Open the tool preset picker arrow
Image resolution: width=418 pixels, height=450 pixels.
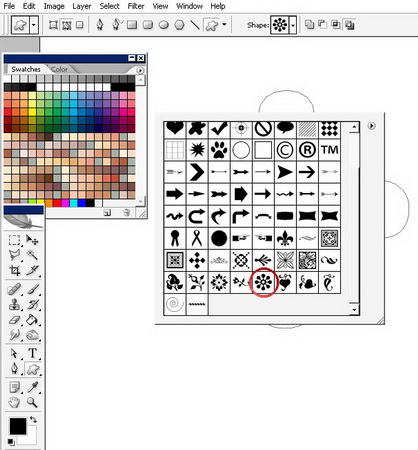(x=34, y=25)
